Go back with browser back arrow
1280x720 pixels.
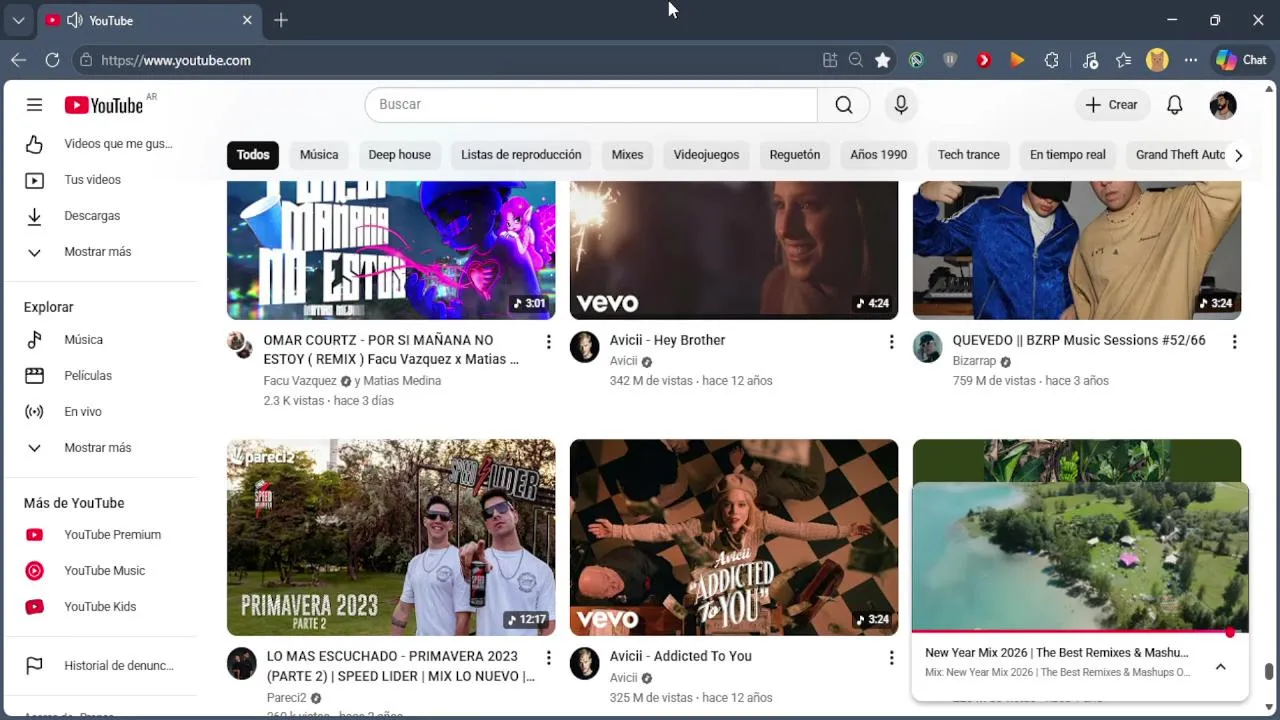tap(18, 60)
